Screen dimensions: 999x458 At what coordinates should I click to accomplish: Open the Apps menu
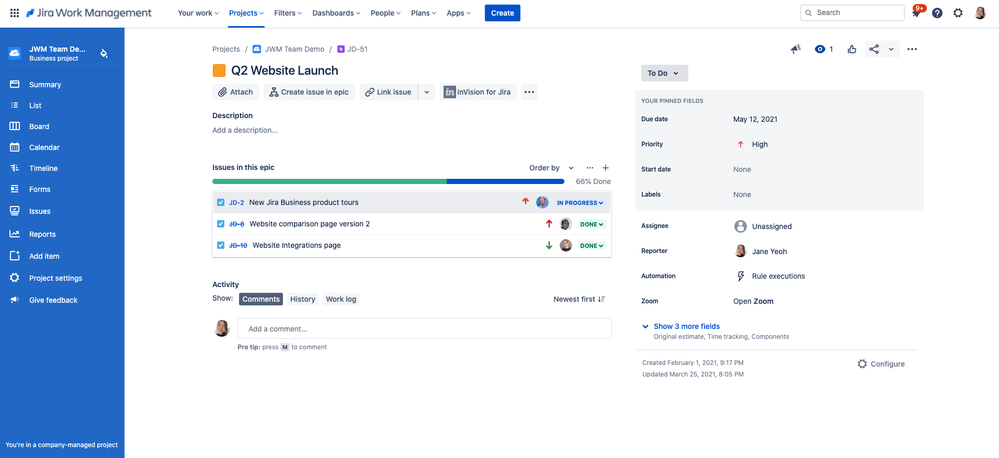click(459, 13)
